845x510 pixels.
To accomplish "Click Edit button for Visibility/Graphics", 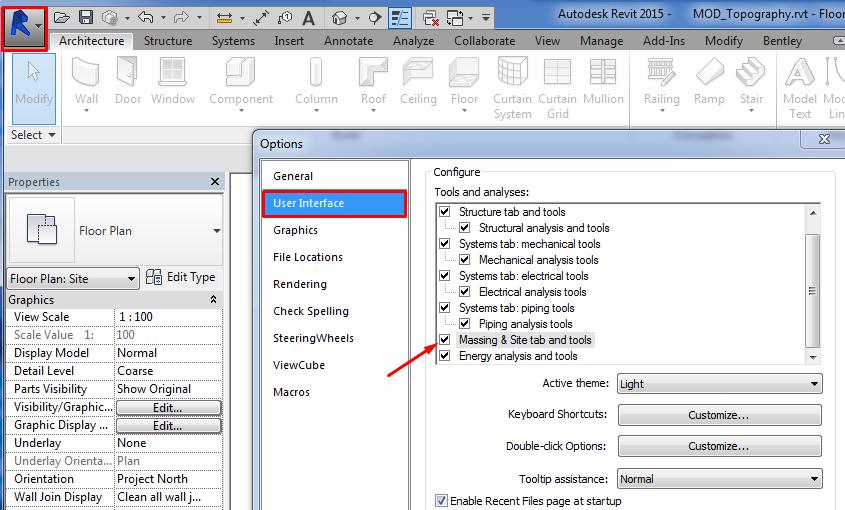I will (168, 408).
